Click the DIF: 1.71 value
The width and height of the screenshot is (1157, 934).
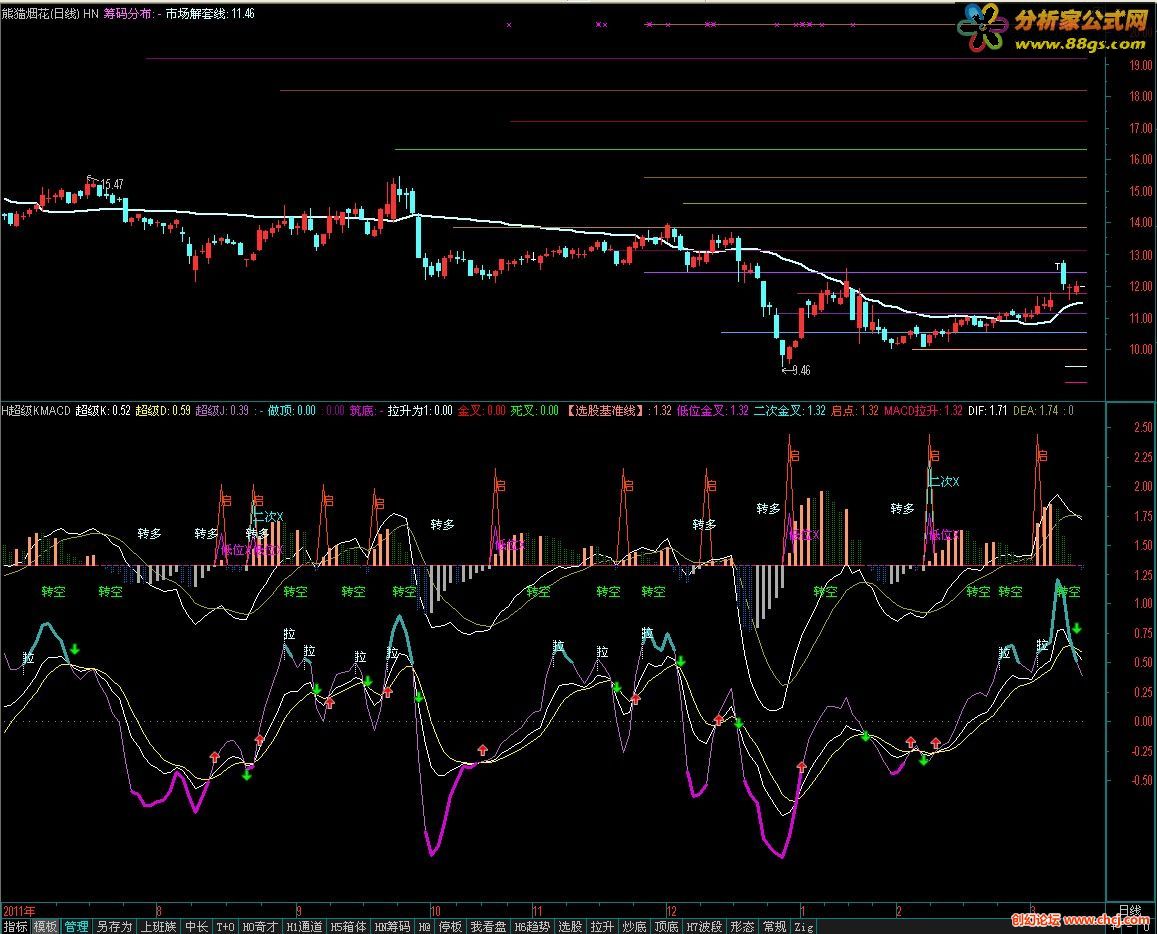coord(987,410)
